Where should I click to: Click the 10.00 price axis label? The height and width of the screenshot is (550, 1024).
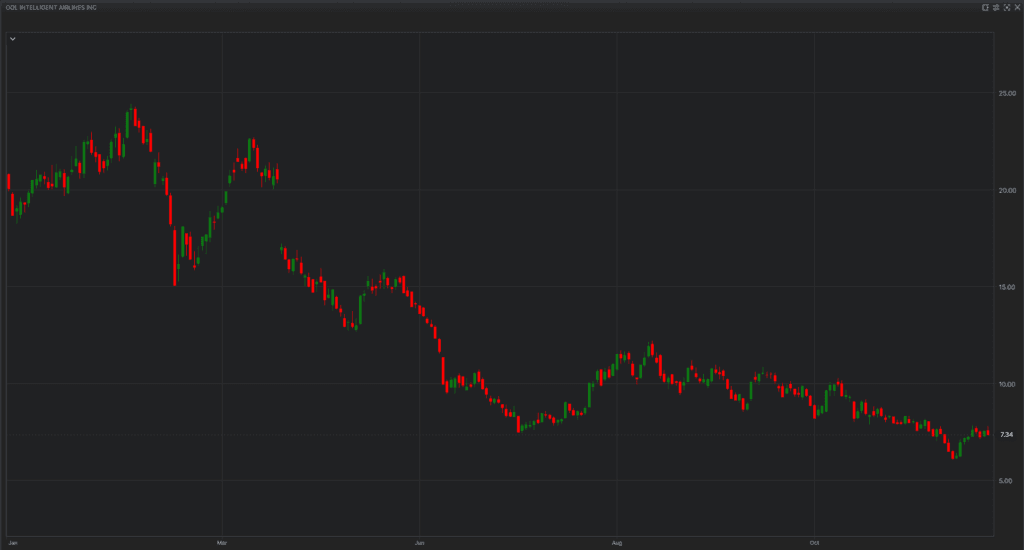(x=1007, y=384)
